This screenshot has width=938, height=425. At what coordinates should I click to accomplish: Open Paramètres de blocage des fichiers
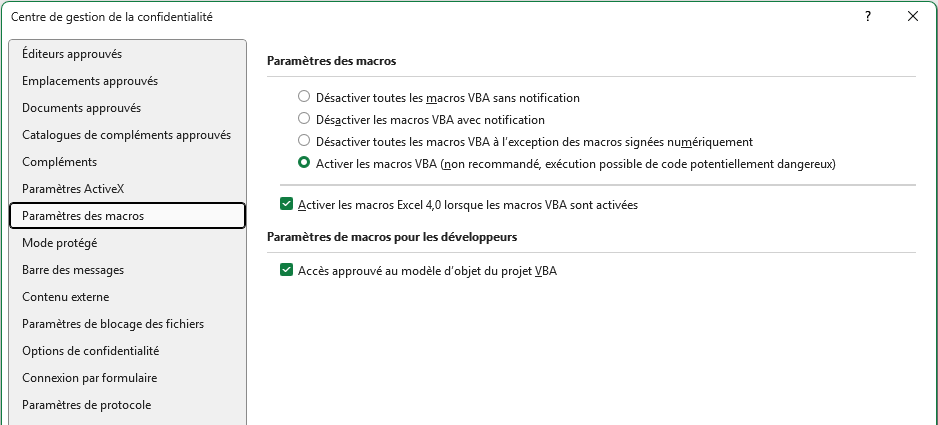(113, 324)
